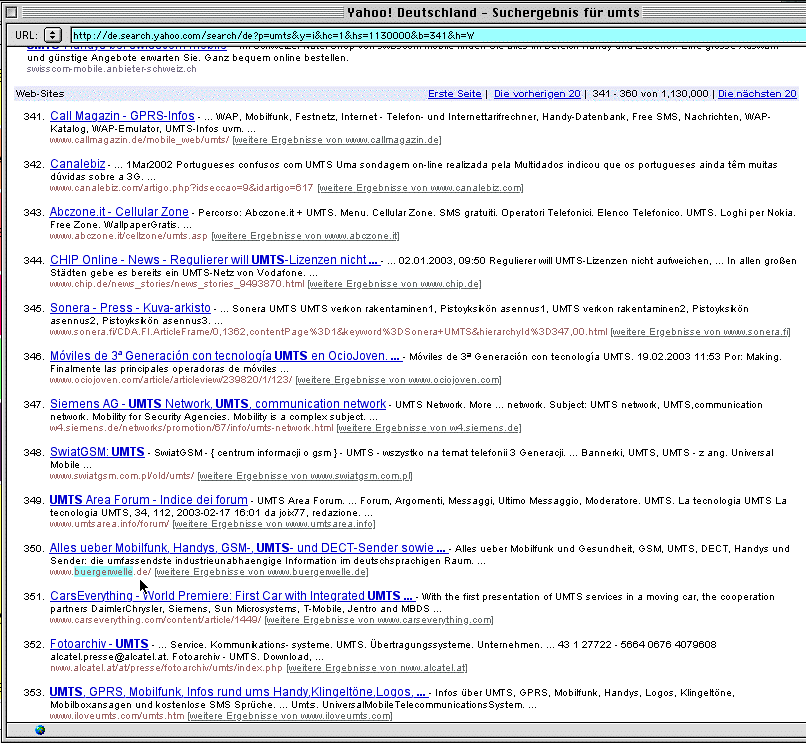Open the SwiatGSM: UMTS result
The height and width of the screenshot is (743, 806).
tap(97, 452)
